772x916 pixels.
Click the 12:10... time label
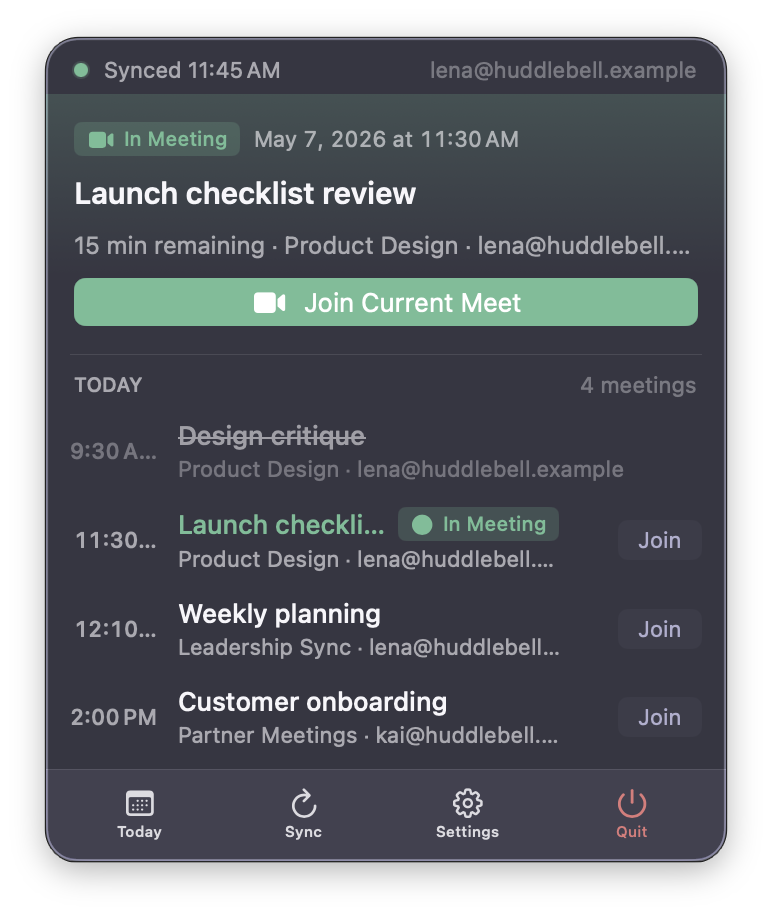116,629
